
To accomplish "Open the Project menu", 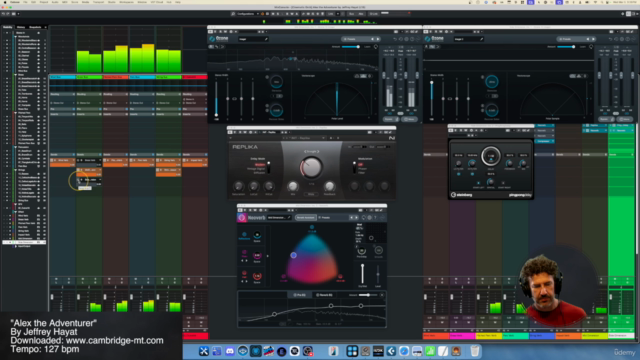I will pyautogui.click(x=44, y=2).
